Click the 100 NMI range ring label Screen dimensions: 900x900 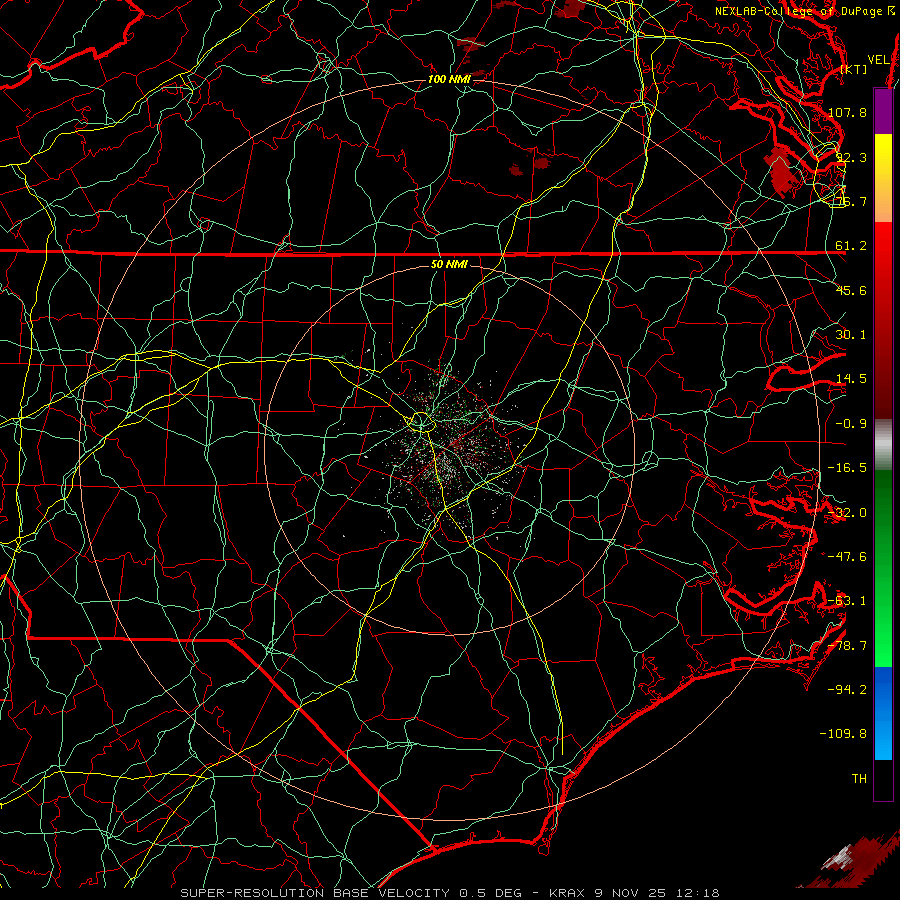[x=449, y=79]
